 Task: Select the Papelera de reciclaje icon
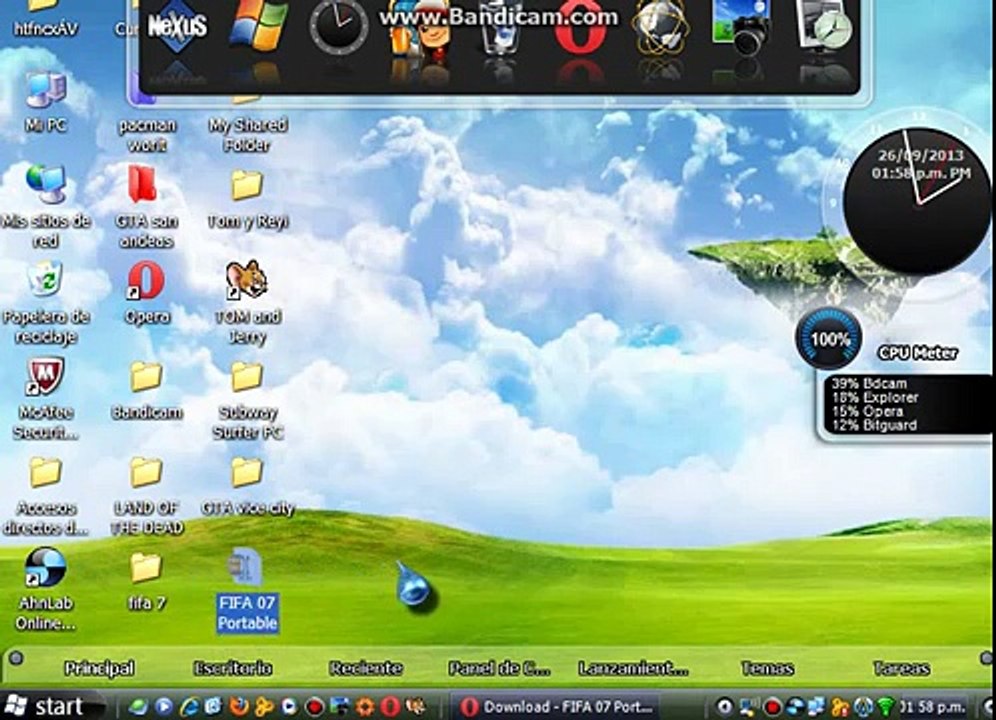click(x=45, y=303)
